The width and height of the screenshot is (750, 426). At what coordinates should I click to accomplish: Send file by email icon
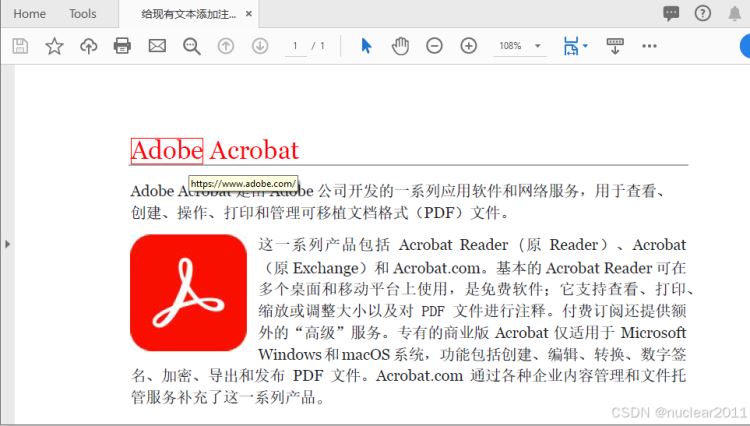157,46
